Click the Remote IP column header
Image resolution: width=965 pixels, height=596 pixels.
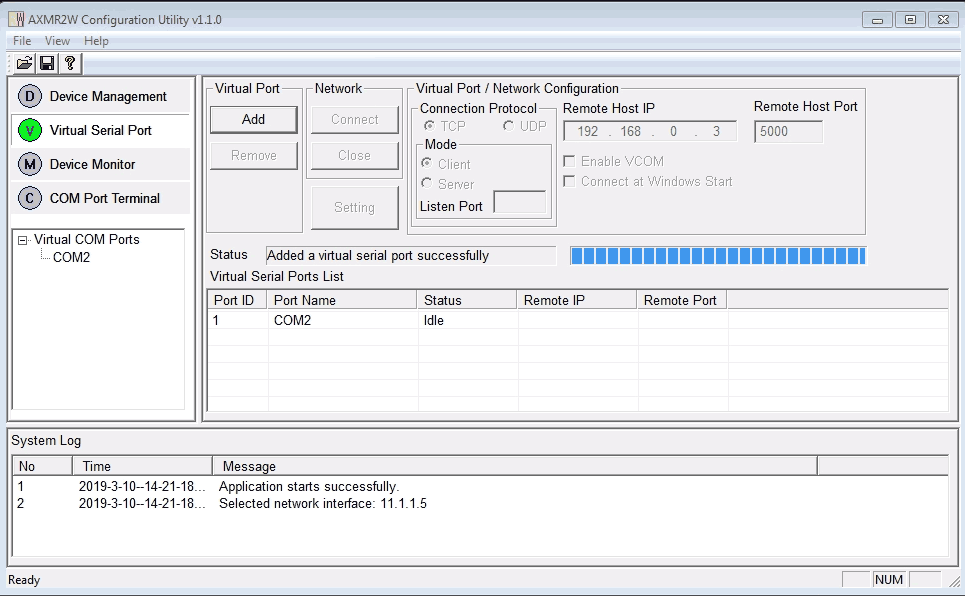pyautogui.click(x=577, y=300)
